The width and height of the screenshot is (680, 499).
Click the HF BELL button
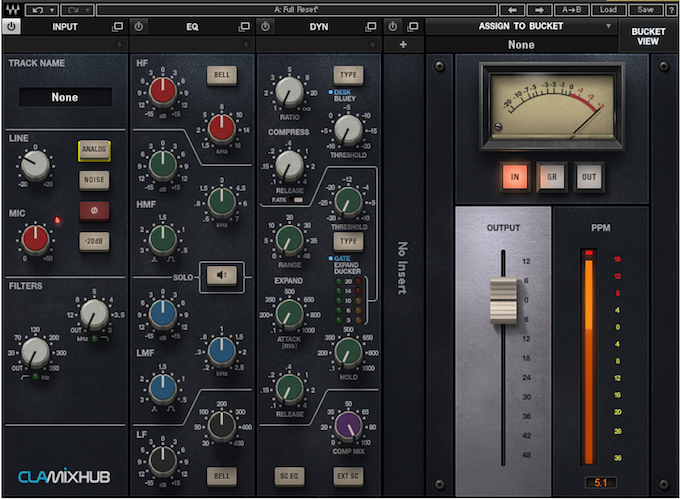[x=222, y=75]
